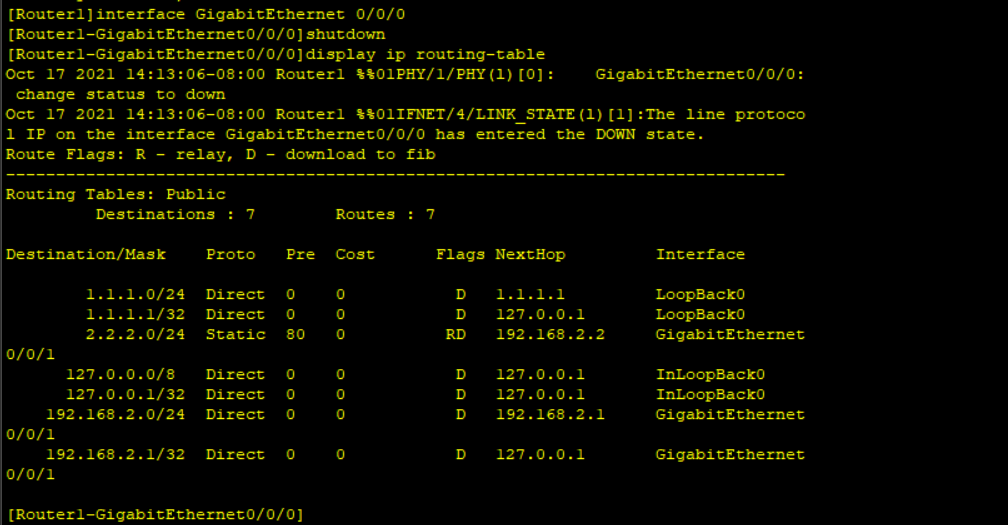The width and height of the screenshot is (1008, 525).
Task: Click next hop '192.168.2.2'
Action: (550, 334)
